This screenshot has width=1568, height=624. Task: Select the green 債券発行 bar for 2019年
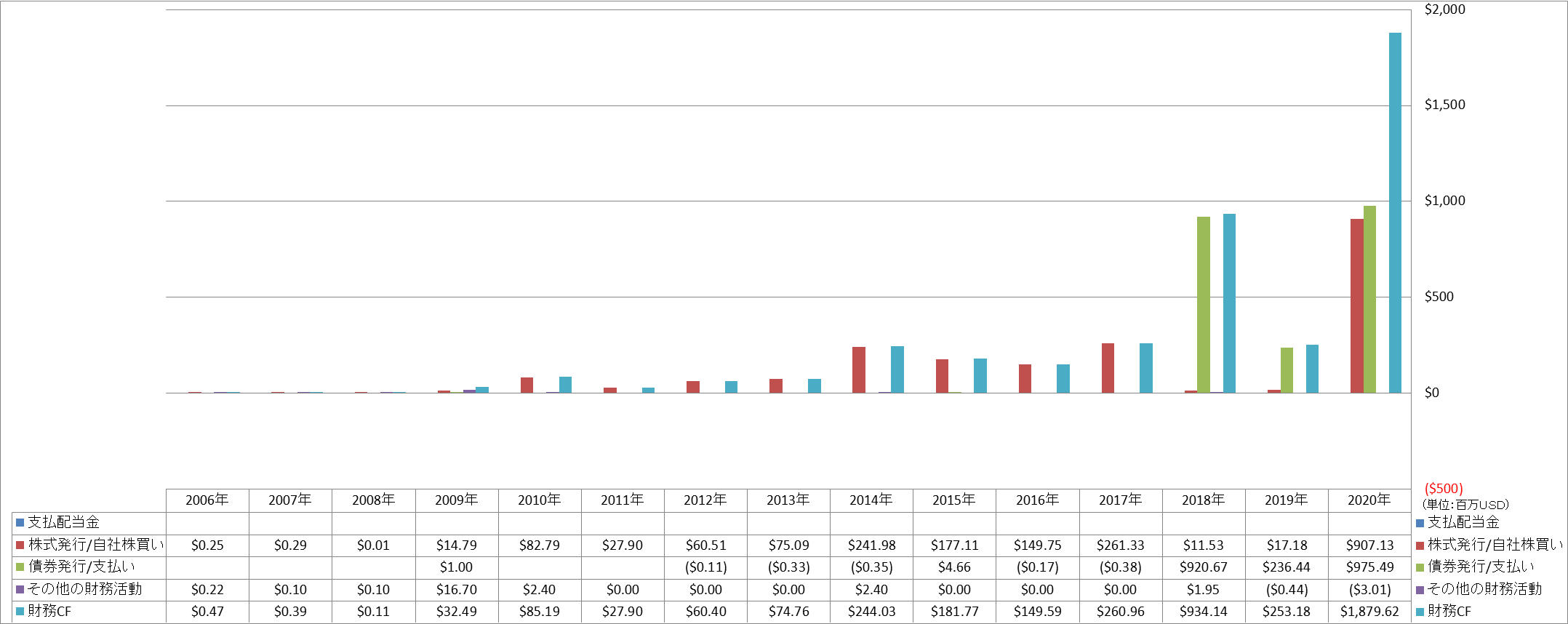click(x=1287, y=370)
